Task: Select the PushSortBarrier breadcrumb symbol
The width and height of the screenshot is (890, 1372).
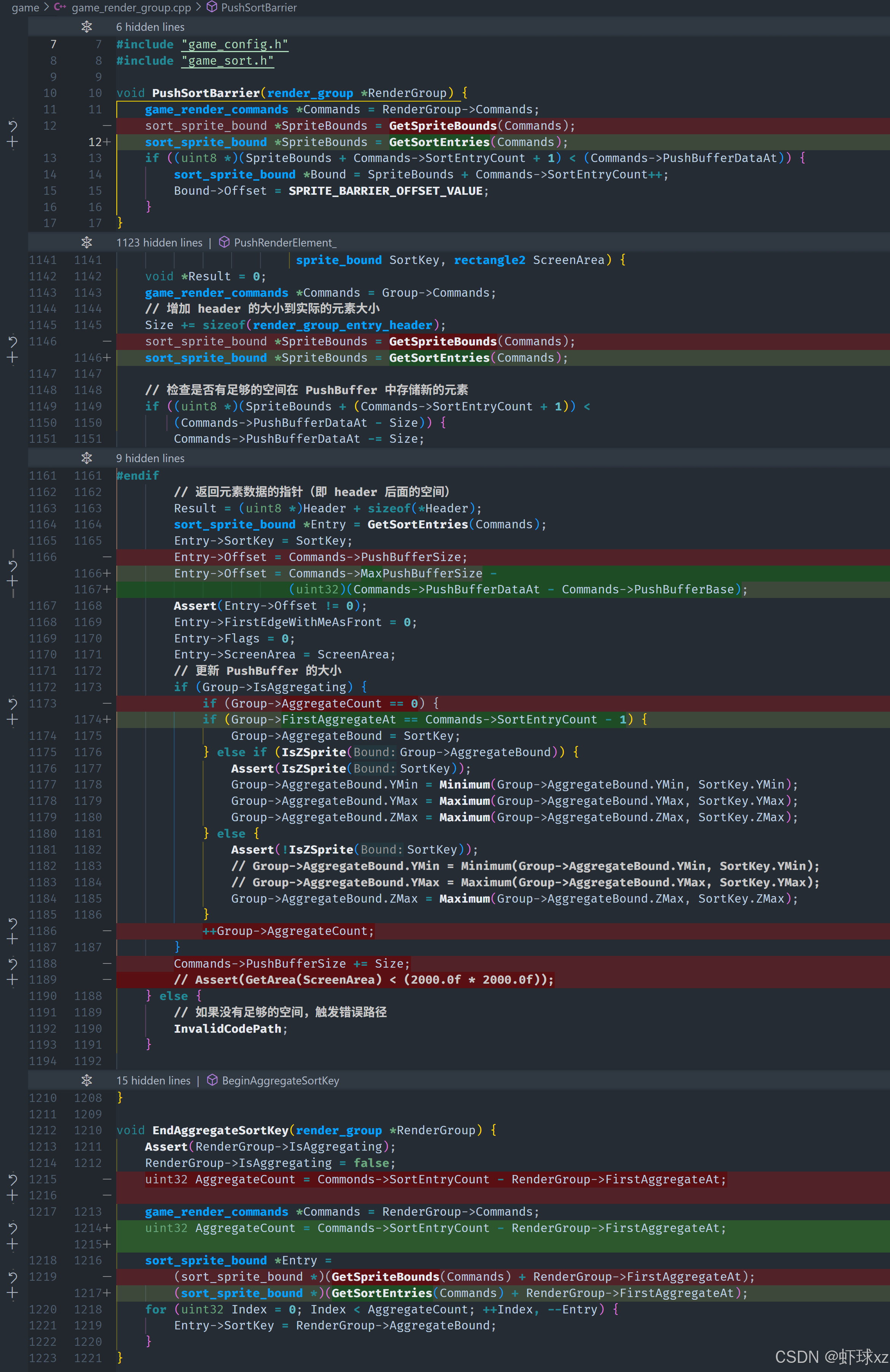Action: 259,8
